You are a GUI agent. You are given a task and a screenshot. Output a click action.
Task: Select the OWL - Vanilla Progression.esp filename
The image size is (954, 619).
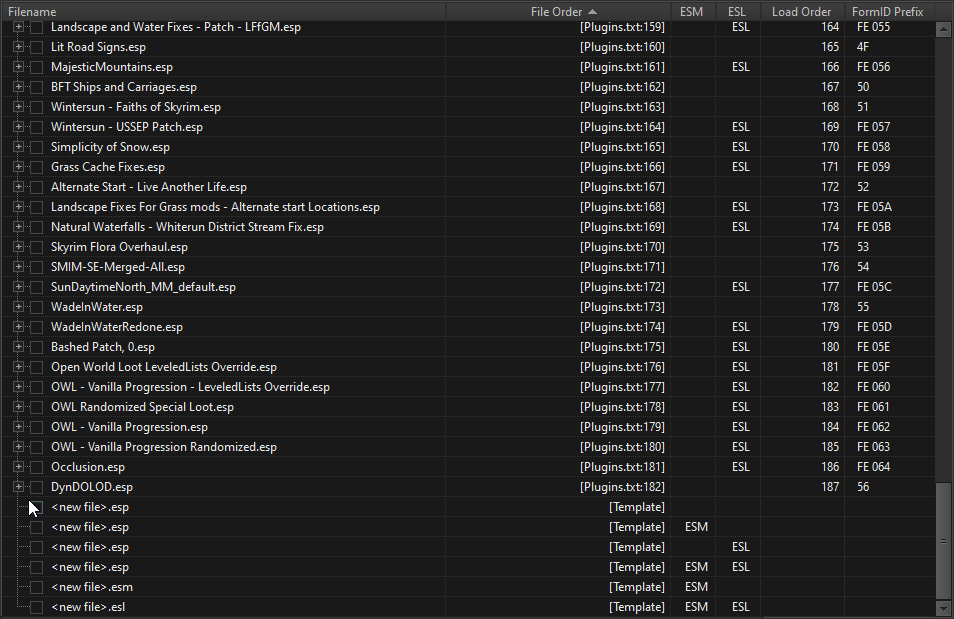pos(129,427)
